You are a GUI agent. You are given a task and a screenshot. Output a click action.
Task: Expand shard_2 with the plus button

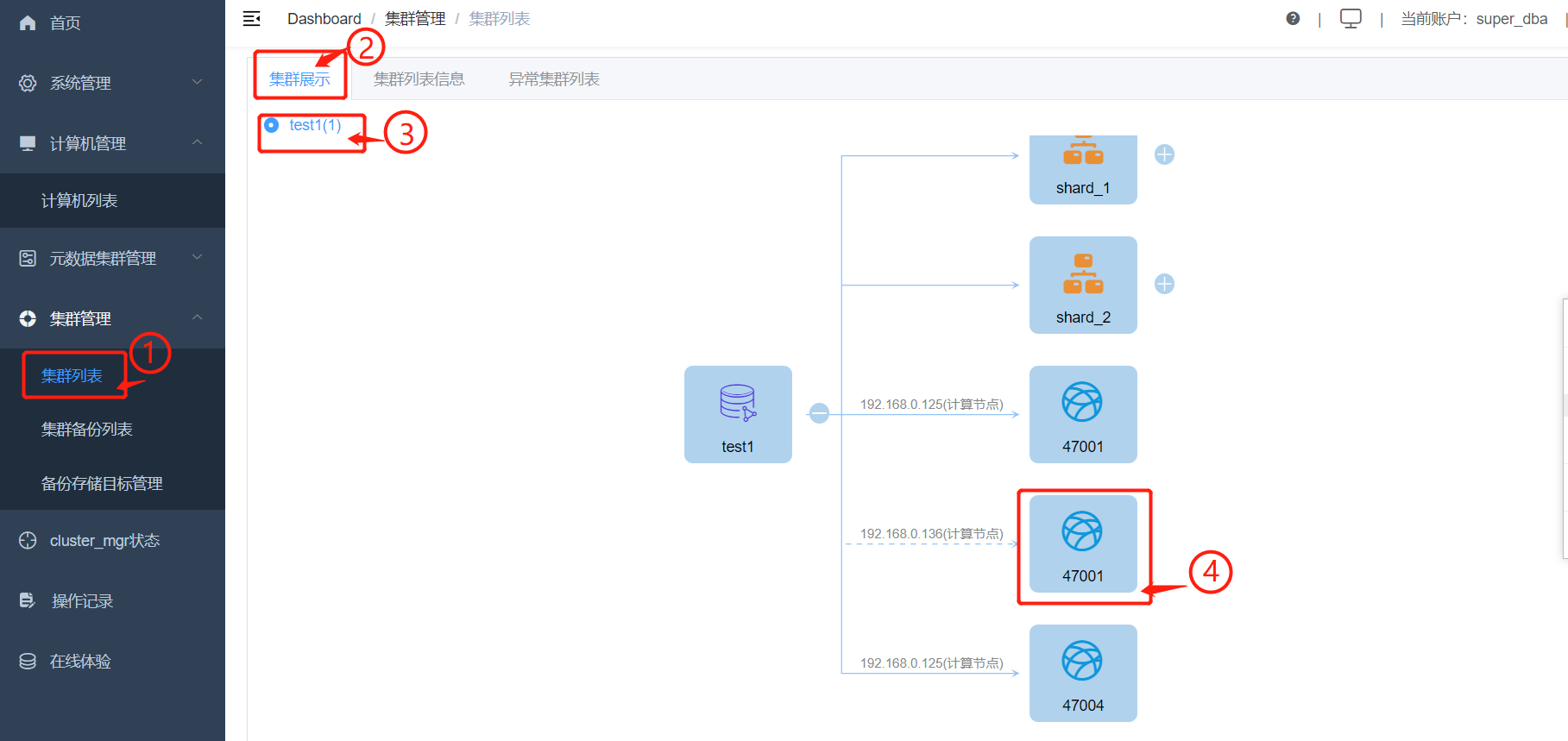coord(1164,284)
